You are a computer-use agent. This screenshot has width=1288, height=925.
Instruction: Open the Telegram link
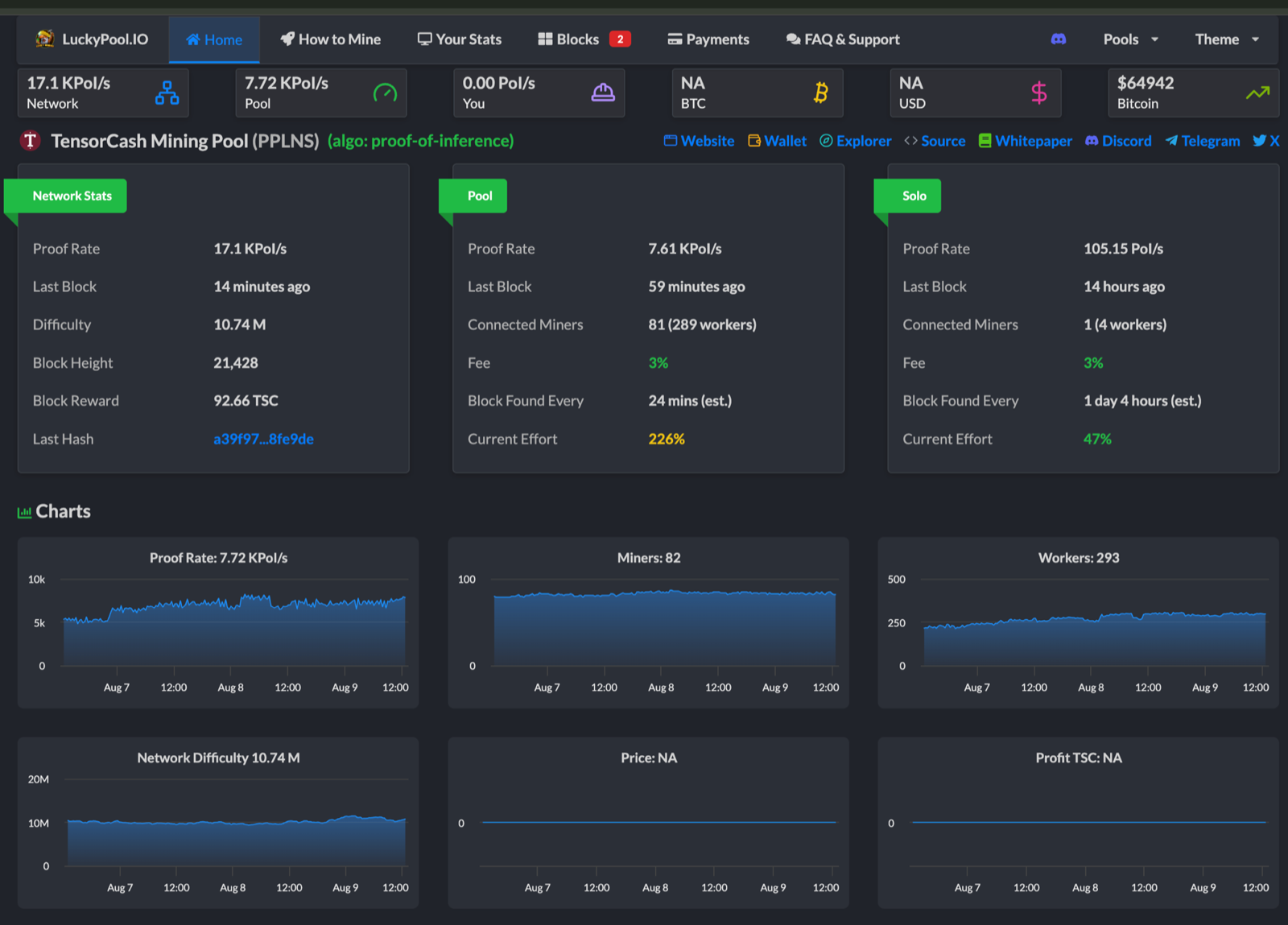pos(1203,141)
